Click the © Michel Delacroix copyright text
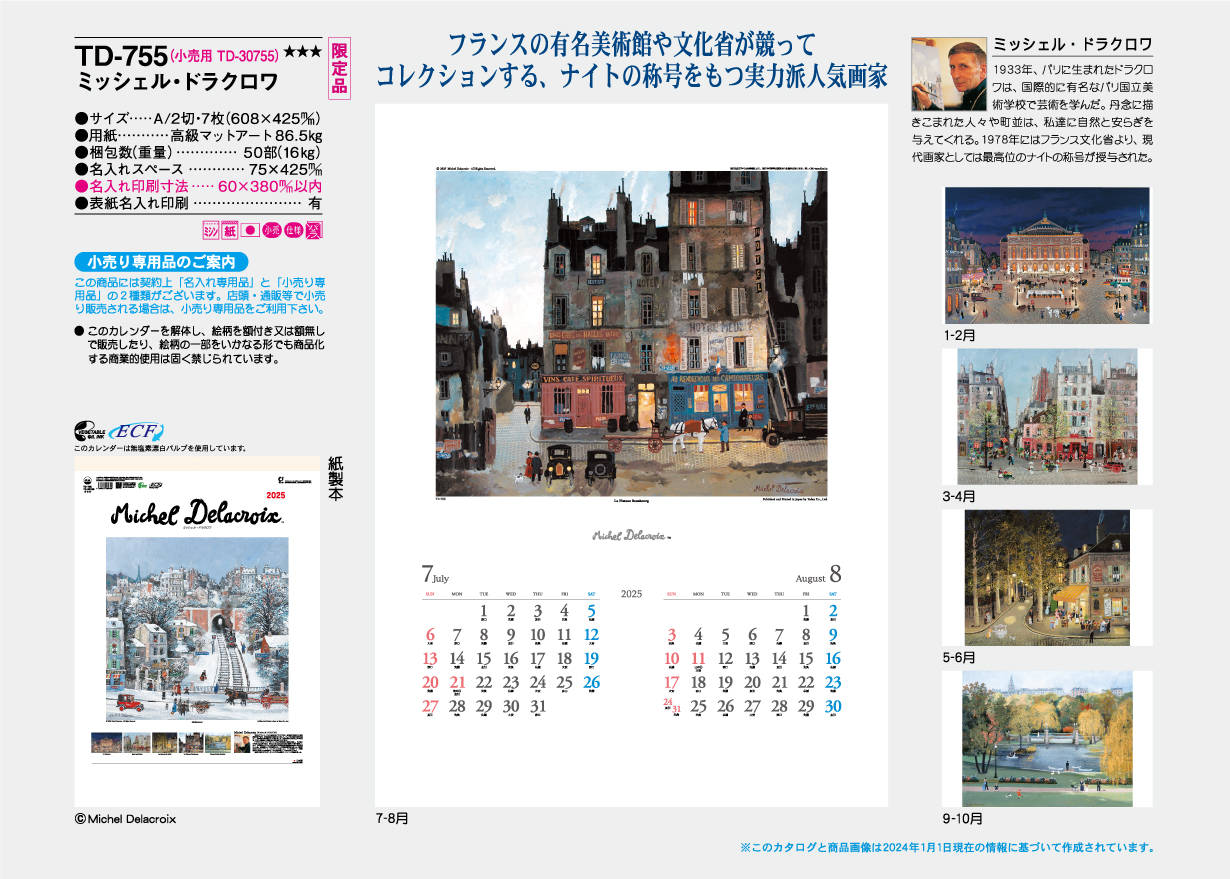This screenshot has width=1230, height=879. [x=125, y=818]
